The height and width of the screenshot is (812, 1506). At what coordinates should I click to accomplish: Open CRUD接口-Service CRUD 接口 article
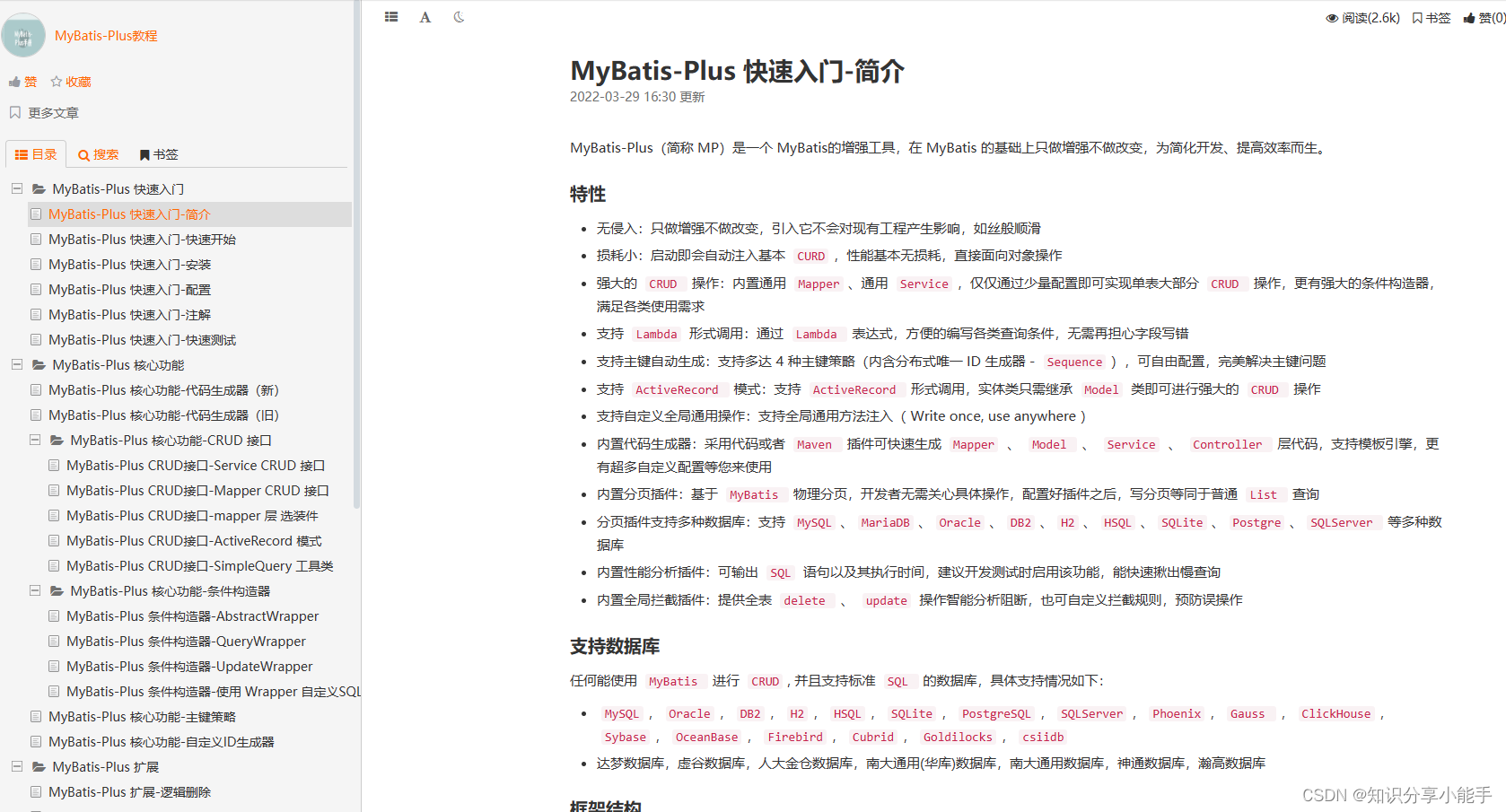tap(196, 466)
